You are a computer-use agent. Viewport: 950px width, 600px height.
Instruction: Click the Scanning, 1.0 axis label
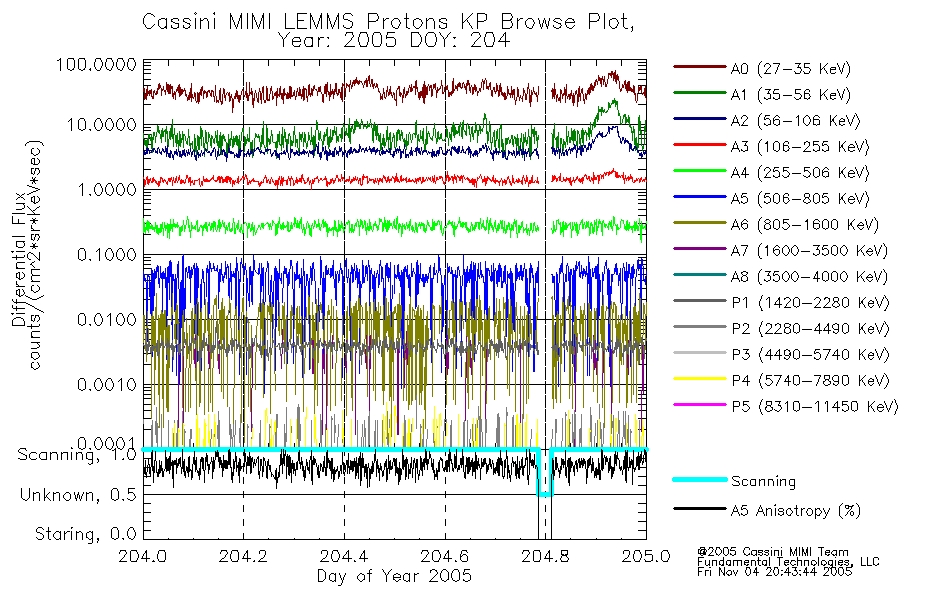[77, 455]
